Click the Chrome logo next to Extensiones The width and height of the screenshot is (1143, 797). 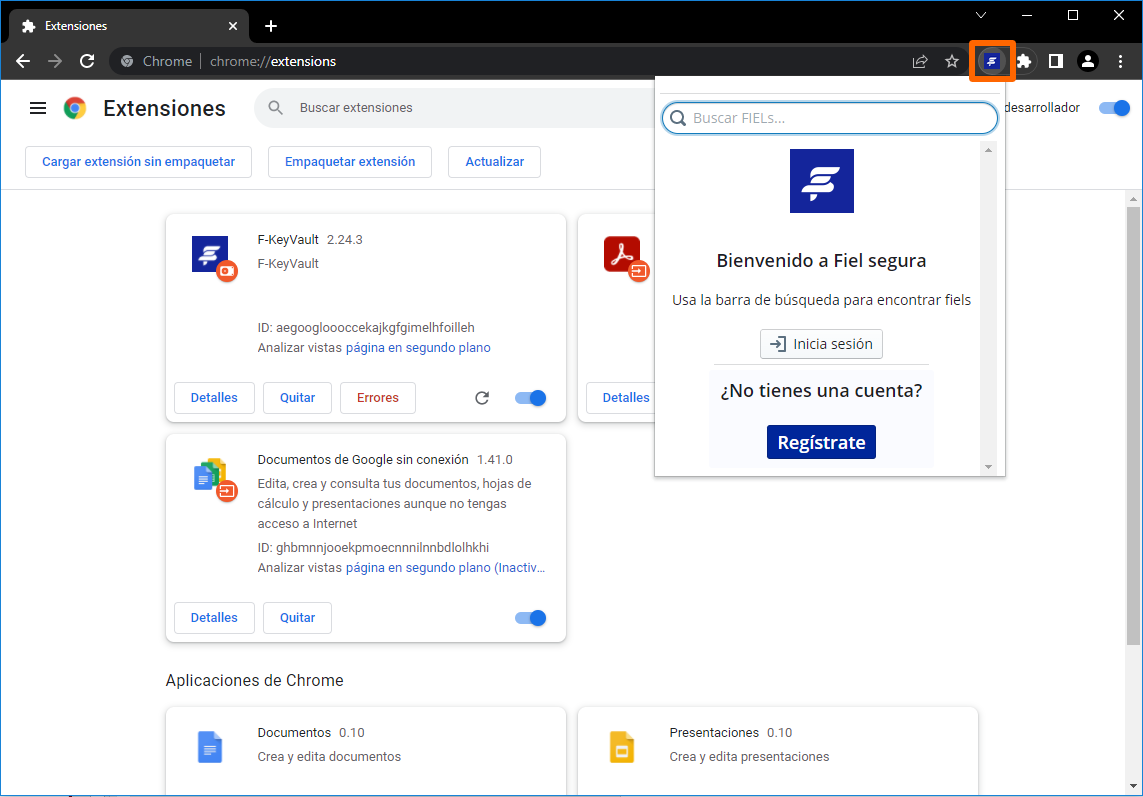pyautogui.click(x=74, y=108)
